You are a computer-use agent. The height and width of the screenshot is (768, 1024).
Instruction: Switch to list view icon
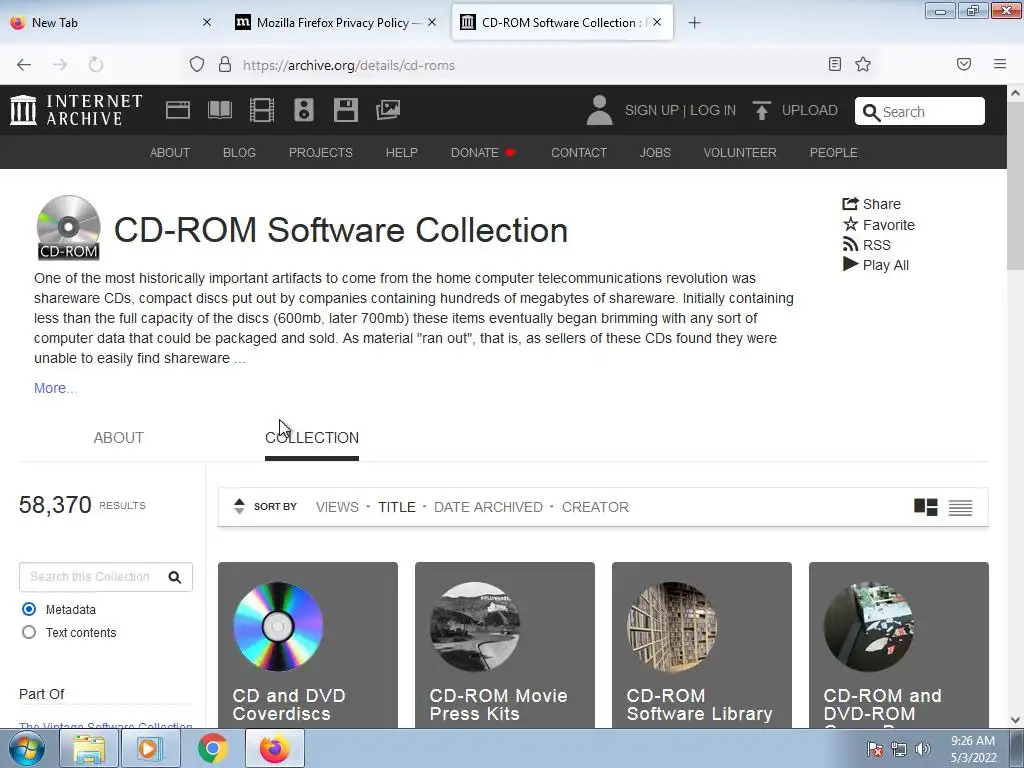pyautogui.click(x=960, y=507)
